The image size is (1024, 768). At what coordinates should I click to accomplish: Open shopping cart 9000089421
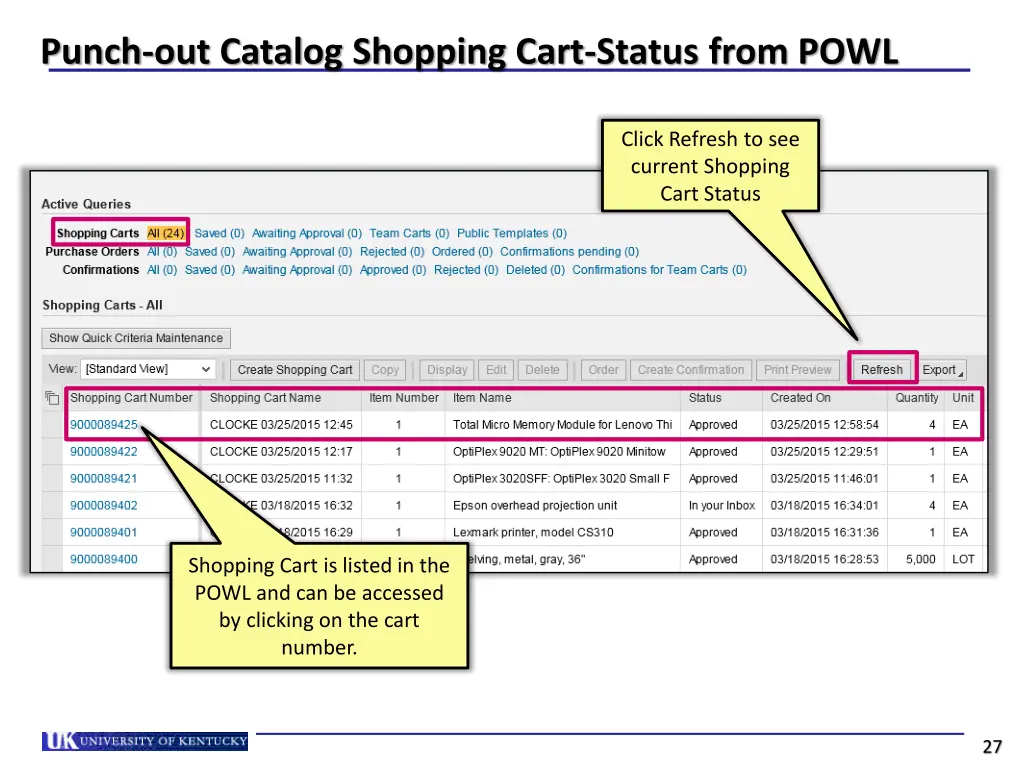[x=104, y=478]
